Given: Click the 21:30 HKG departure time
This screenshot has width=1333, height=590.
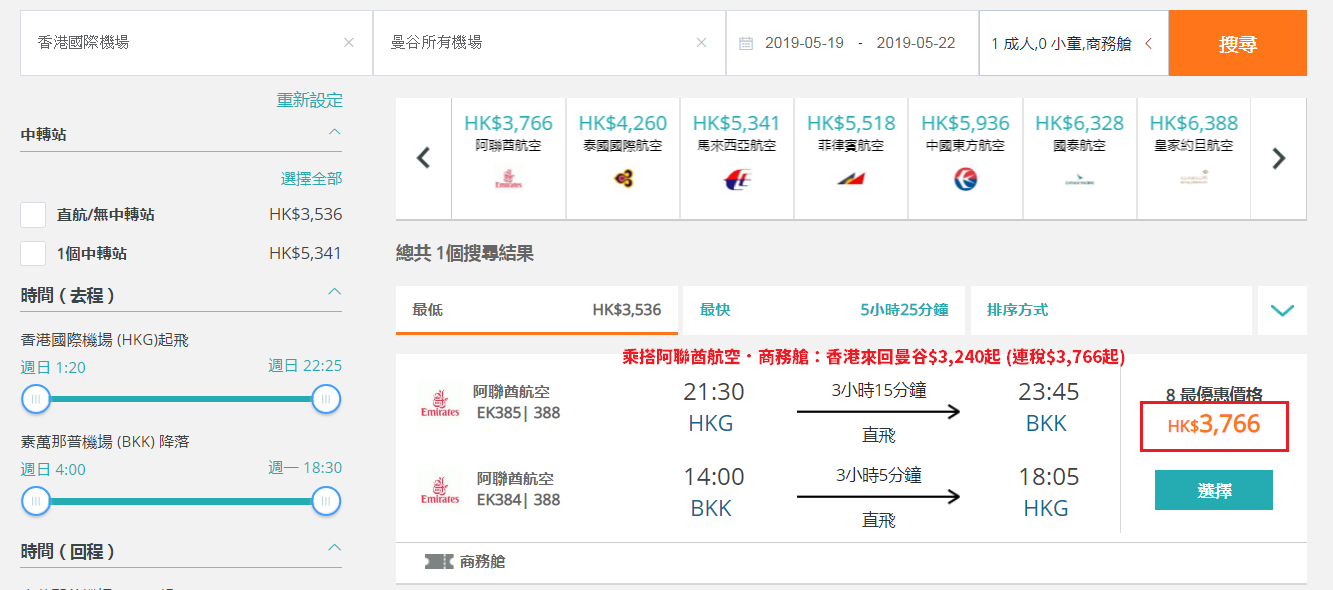Looking at the screenshot, I should point(713,391).
